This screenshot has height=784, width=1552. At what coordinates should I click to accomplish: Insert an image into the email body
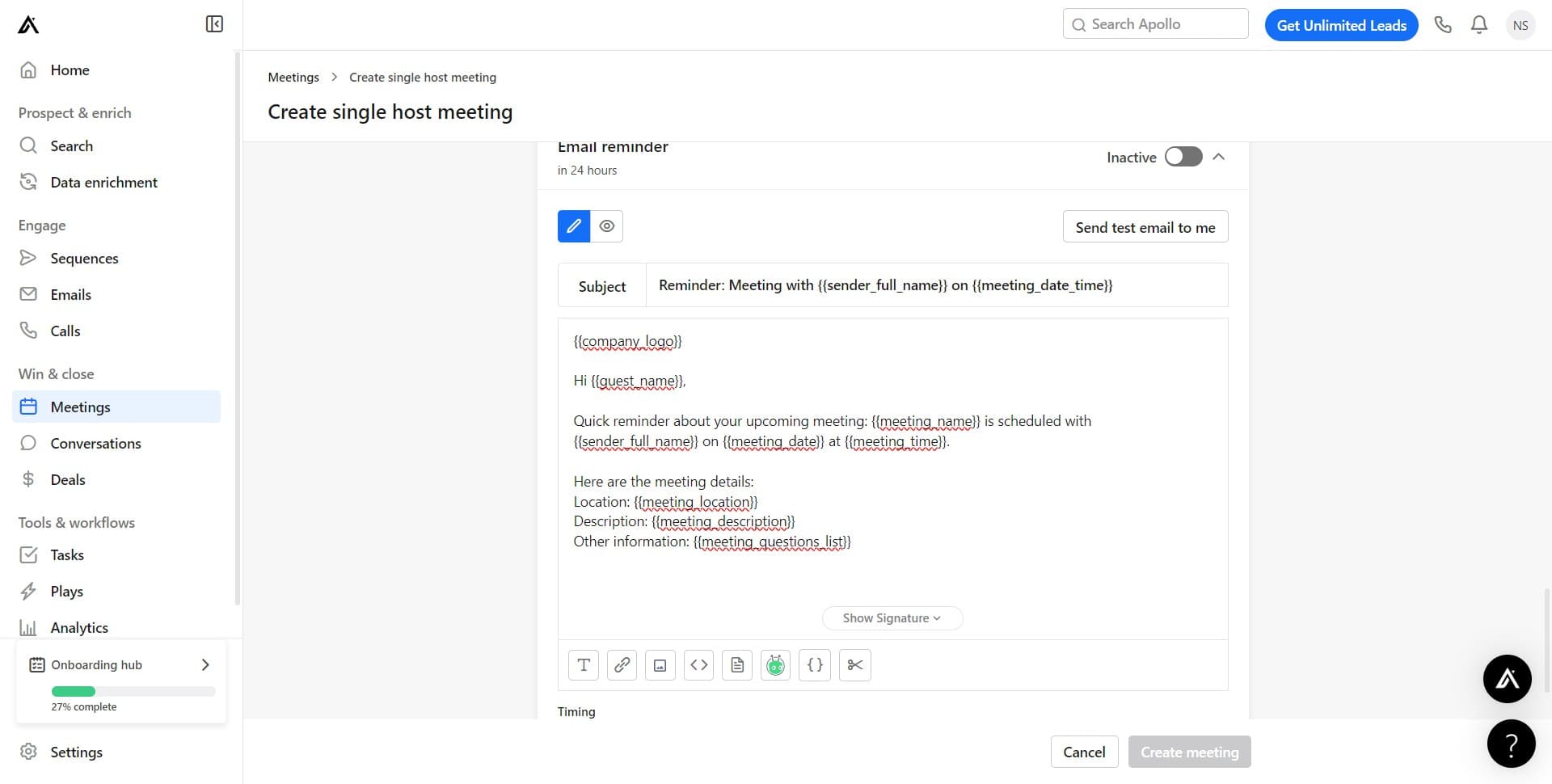point(660,664)
